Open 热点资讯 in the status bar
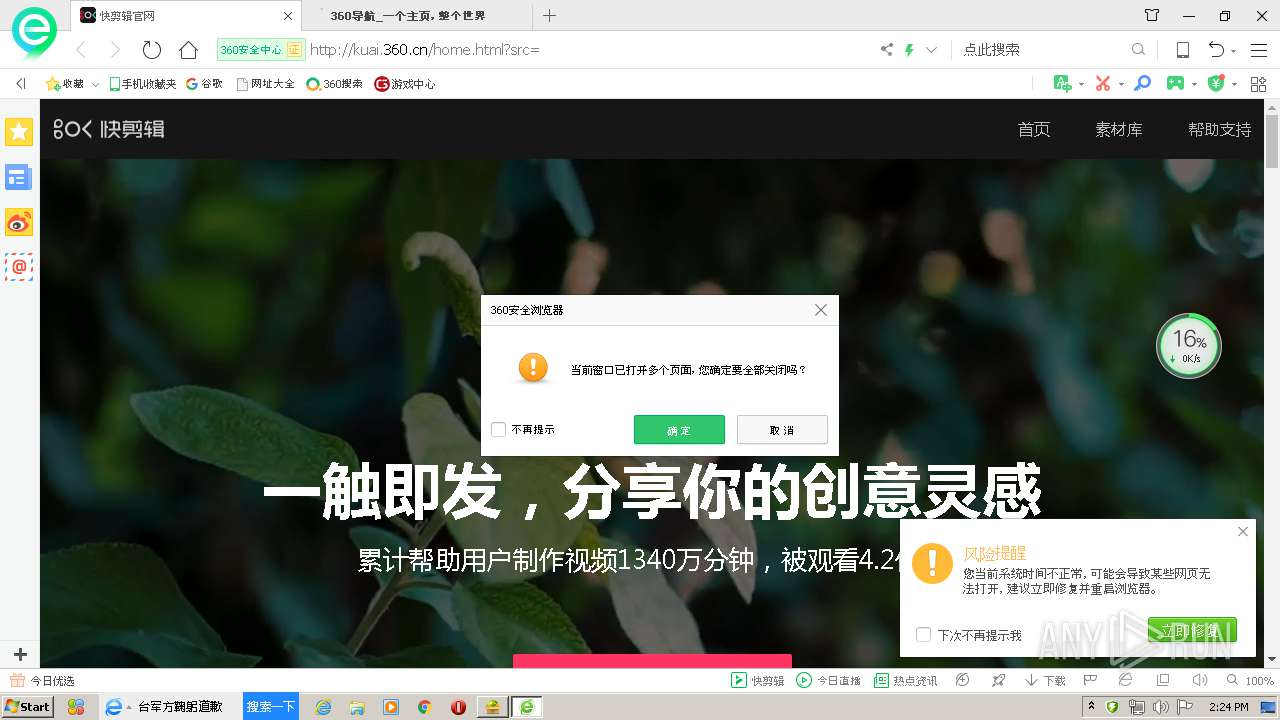Screen dimensions: 1280x720 [x=905, y=680]
